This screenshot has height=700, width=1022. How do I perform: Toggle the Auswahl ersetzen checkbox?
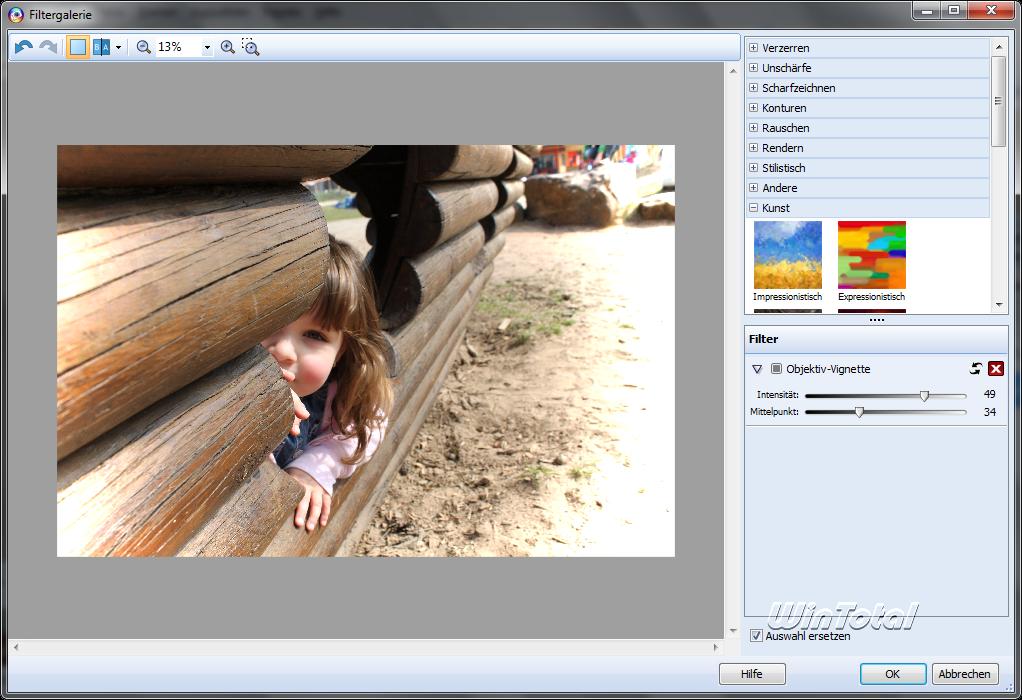click(757, 635)
